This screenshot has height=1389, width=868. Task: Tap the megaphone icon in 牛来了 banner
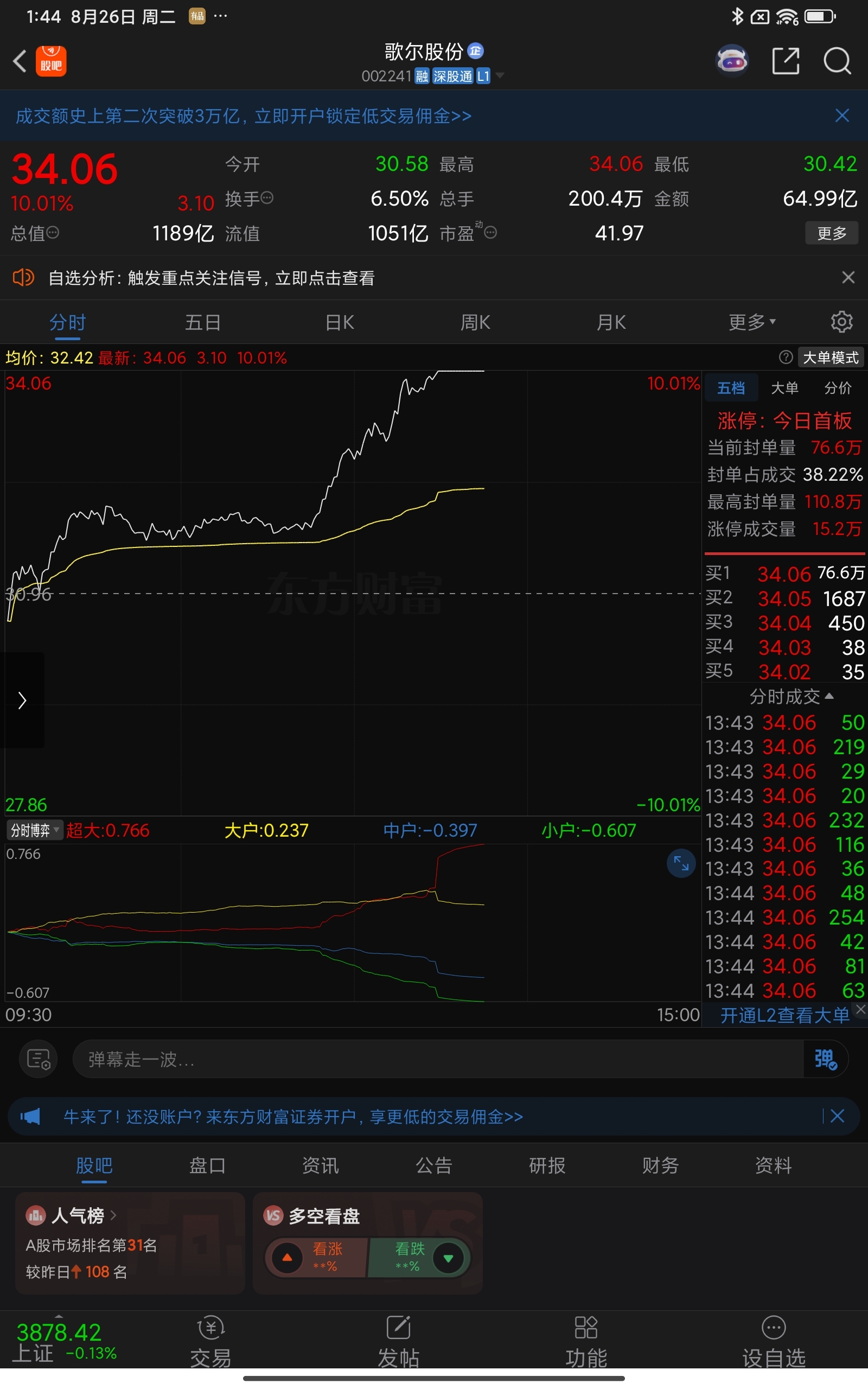point(30,1117)
